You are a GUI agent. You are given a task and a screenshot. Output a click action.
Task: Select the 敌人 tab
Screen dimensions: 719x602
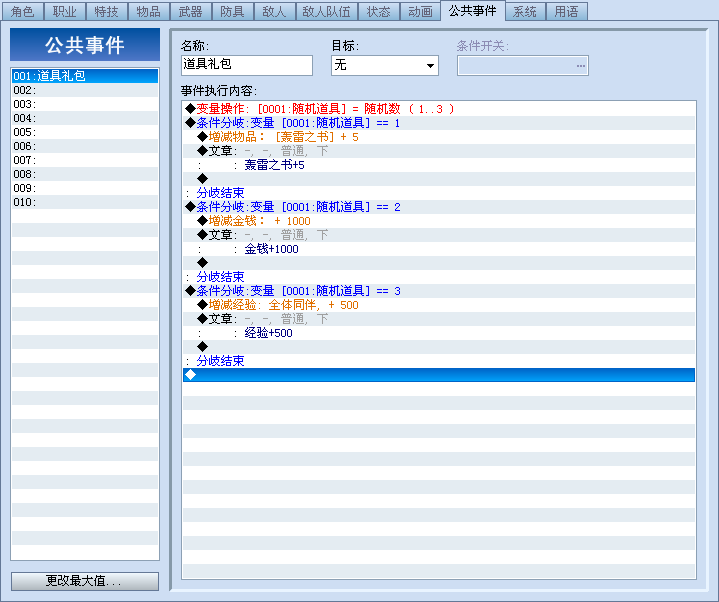[x=274, y=11]
